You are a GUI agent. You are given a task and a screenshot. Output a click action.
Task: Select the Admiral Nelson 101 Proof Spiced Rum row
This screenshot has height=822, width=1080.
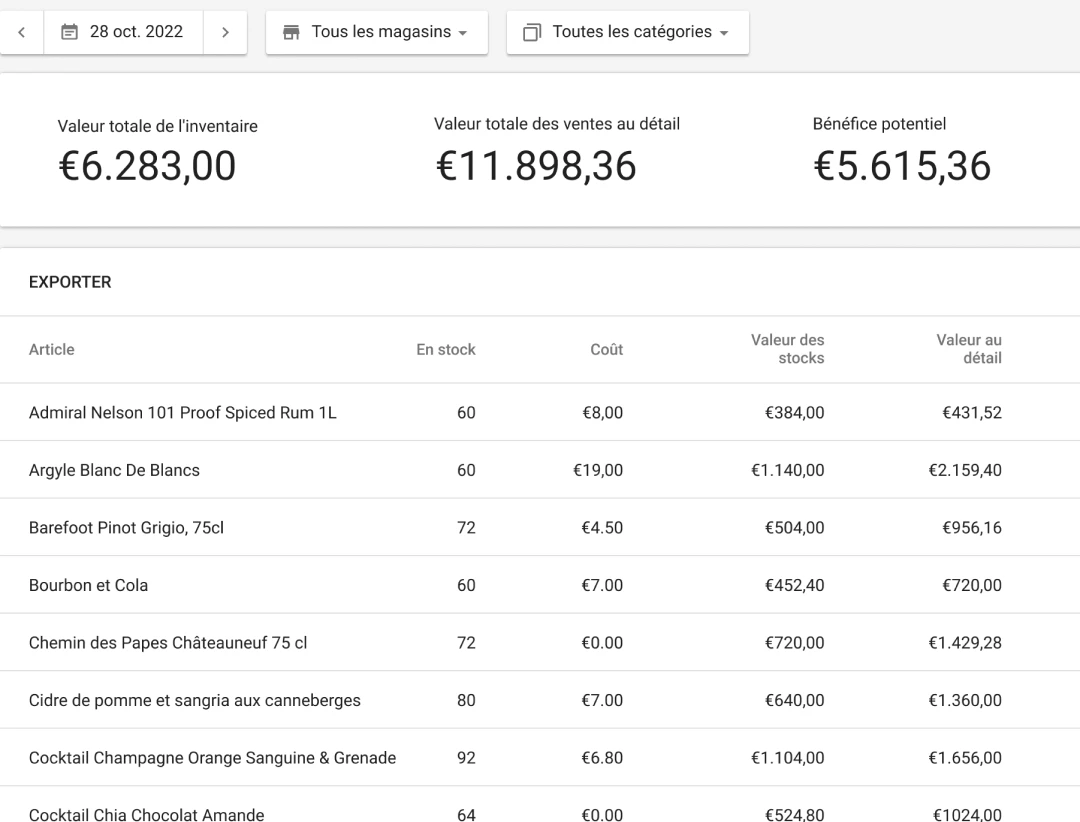click(183, 412)
